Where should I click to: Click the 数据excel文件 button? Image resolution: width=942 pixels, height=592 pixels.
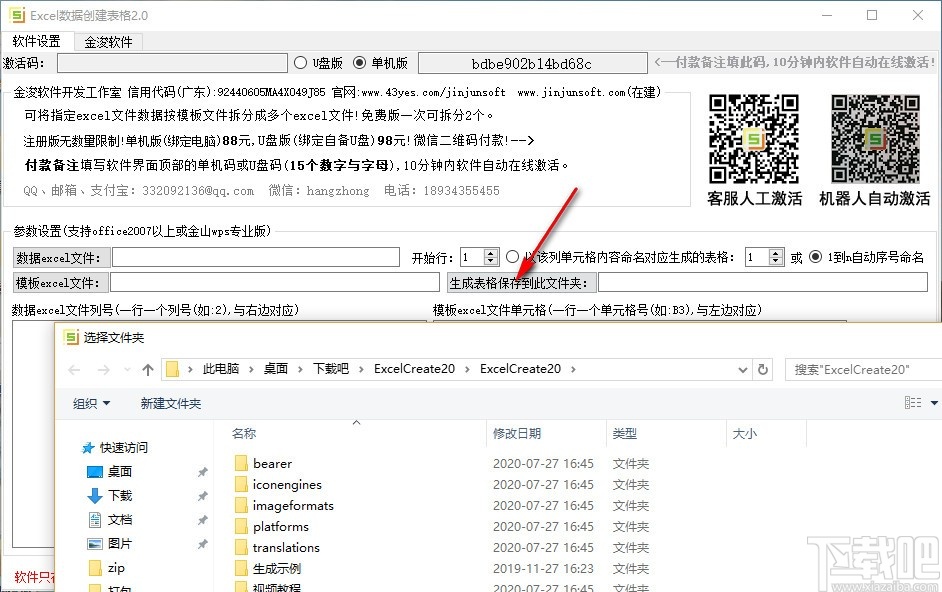61,257
